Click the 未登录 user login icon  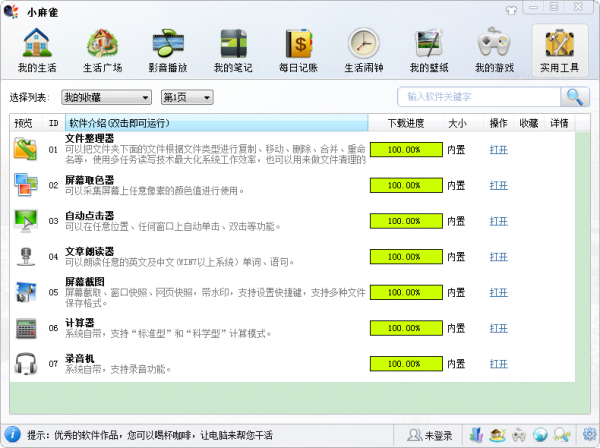point(414,435)
